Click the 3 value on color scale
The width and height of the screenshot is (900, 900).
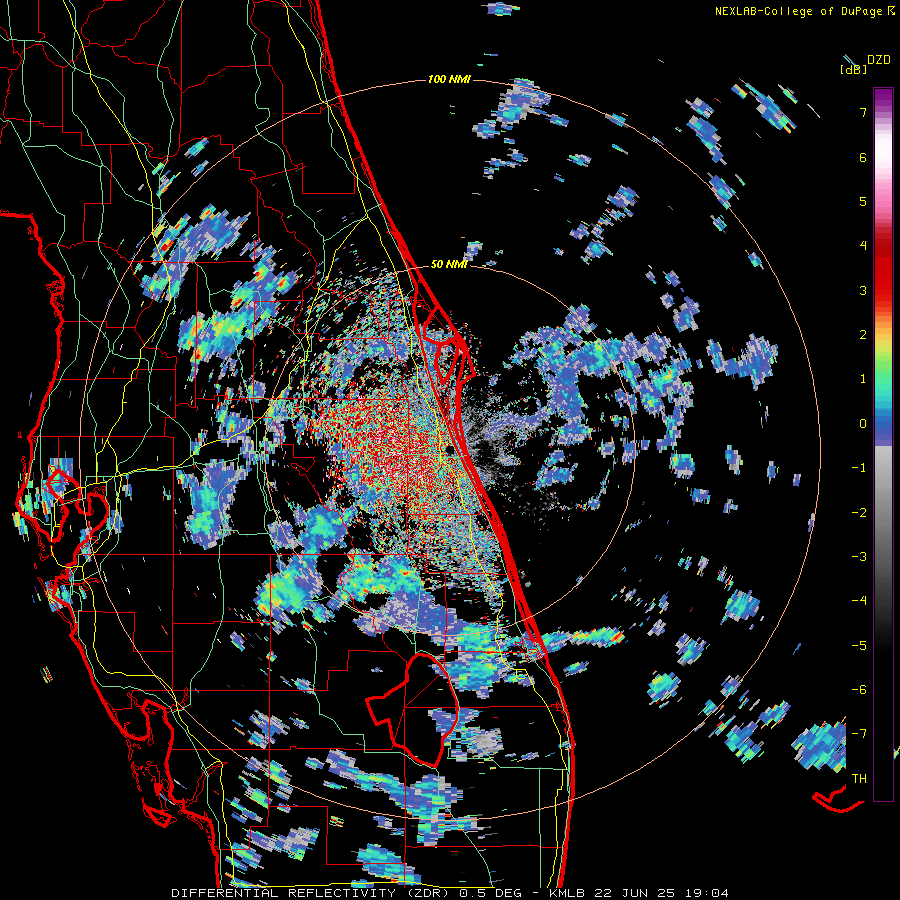[863, 290]
